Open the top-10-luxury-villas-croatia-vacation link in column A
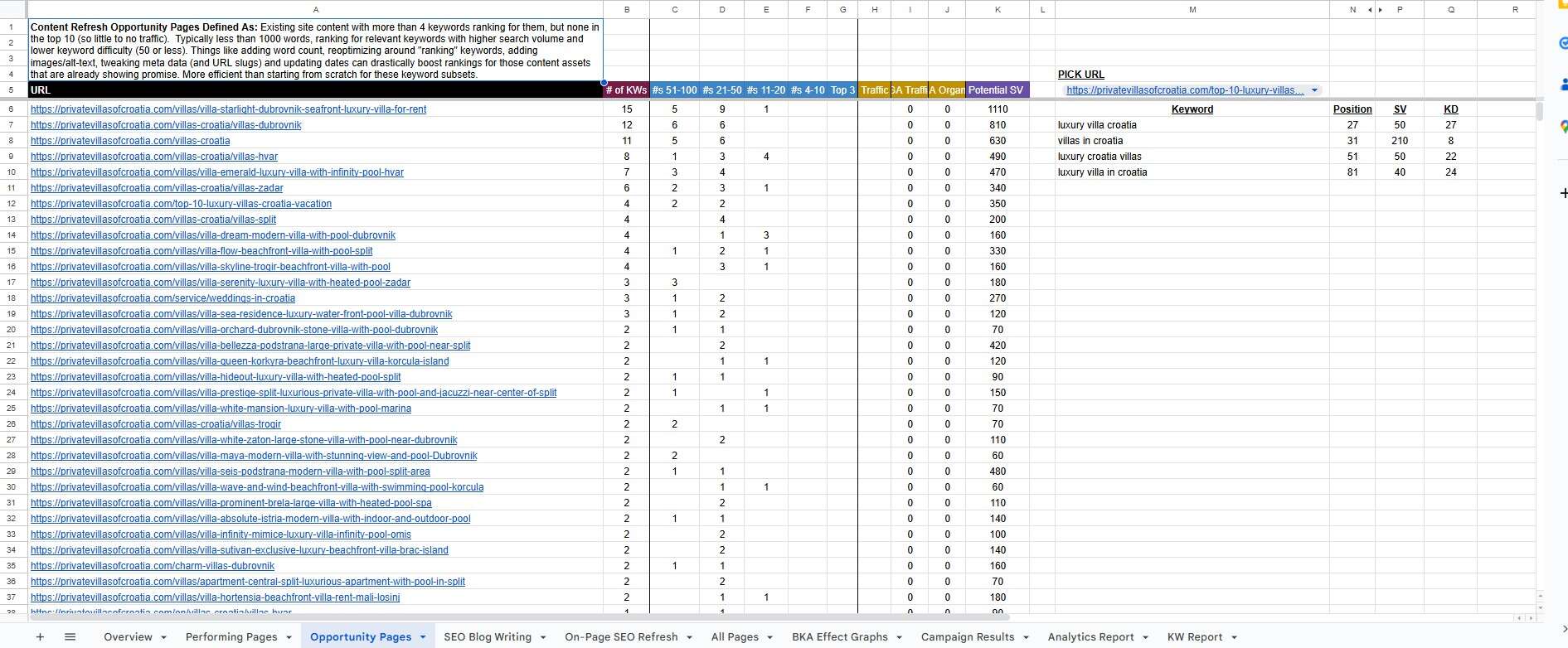Viewport: 1568px width, 648px height. [181, 204]
